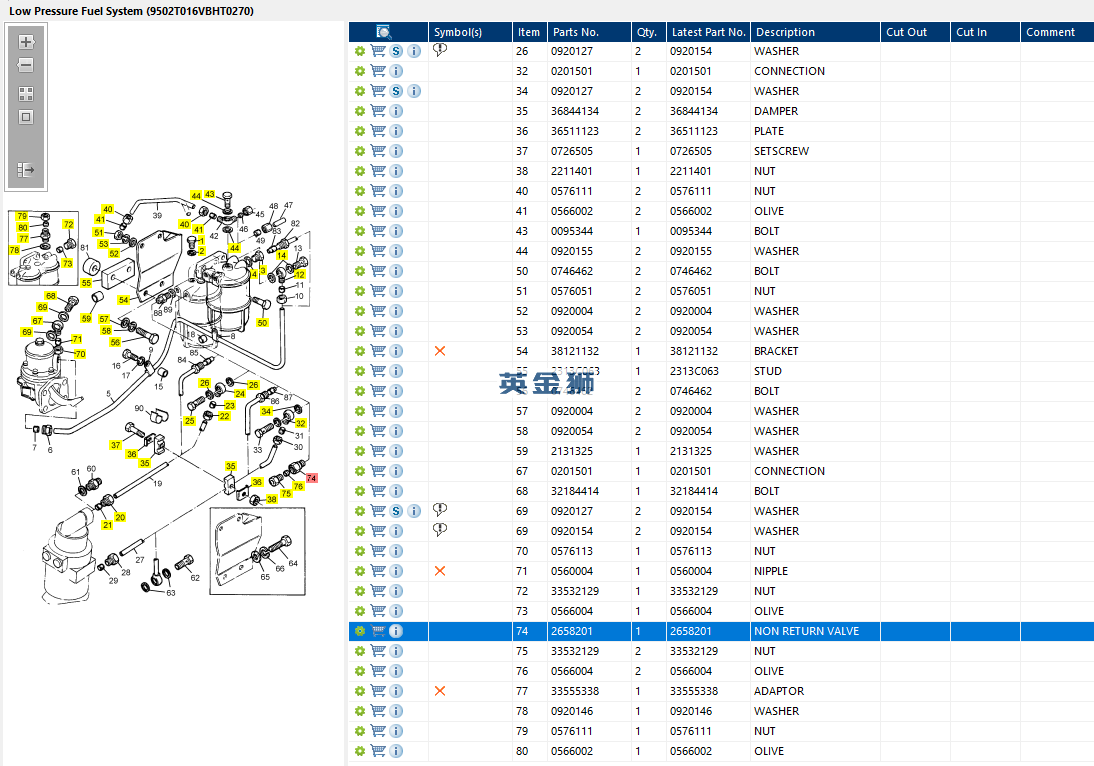Viewport: 1094px width, 766px height.
Task: Click the search icon in table header
Action: click(384, 32)
